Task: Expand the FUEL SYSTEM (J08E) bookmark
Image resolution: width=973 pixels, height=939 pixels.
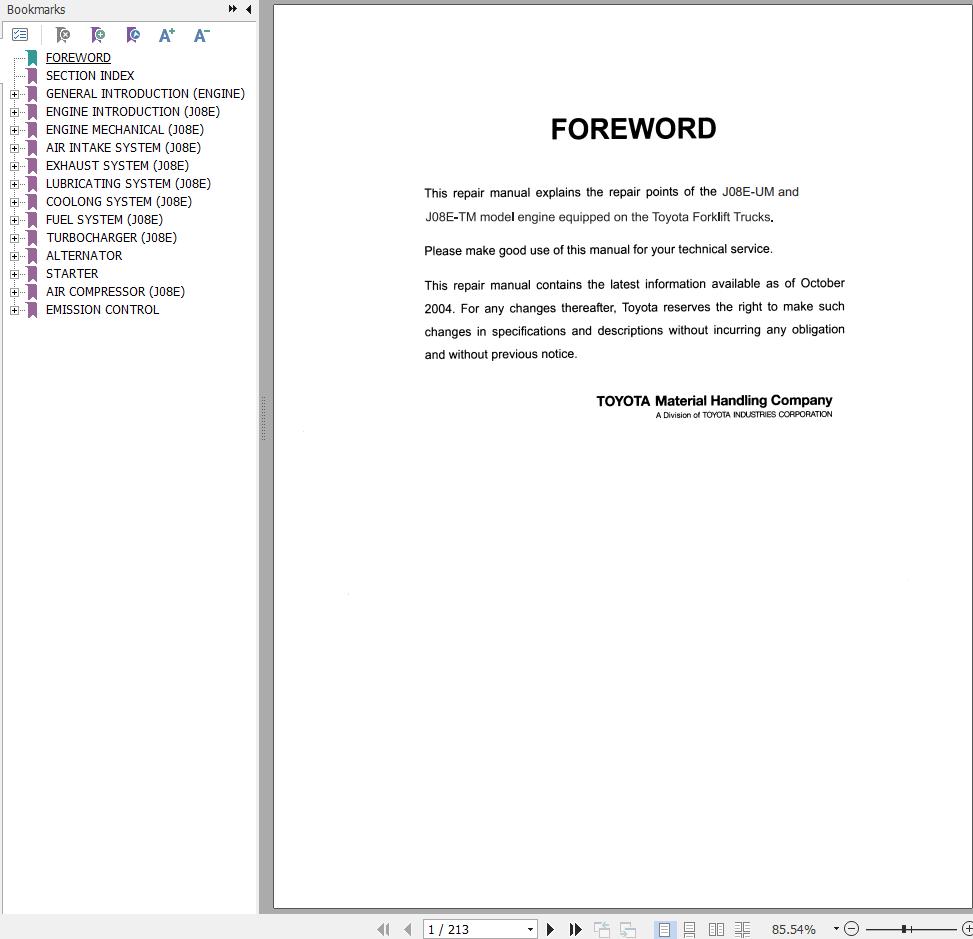Action: click(12, 219)
